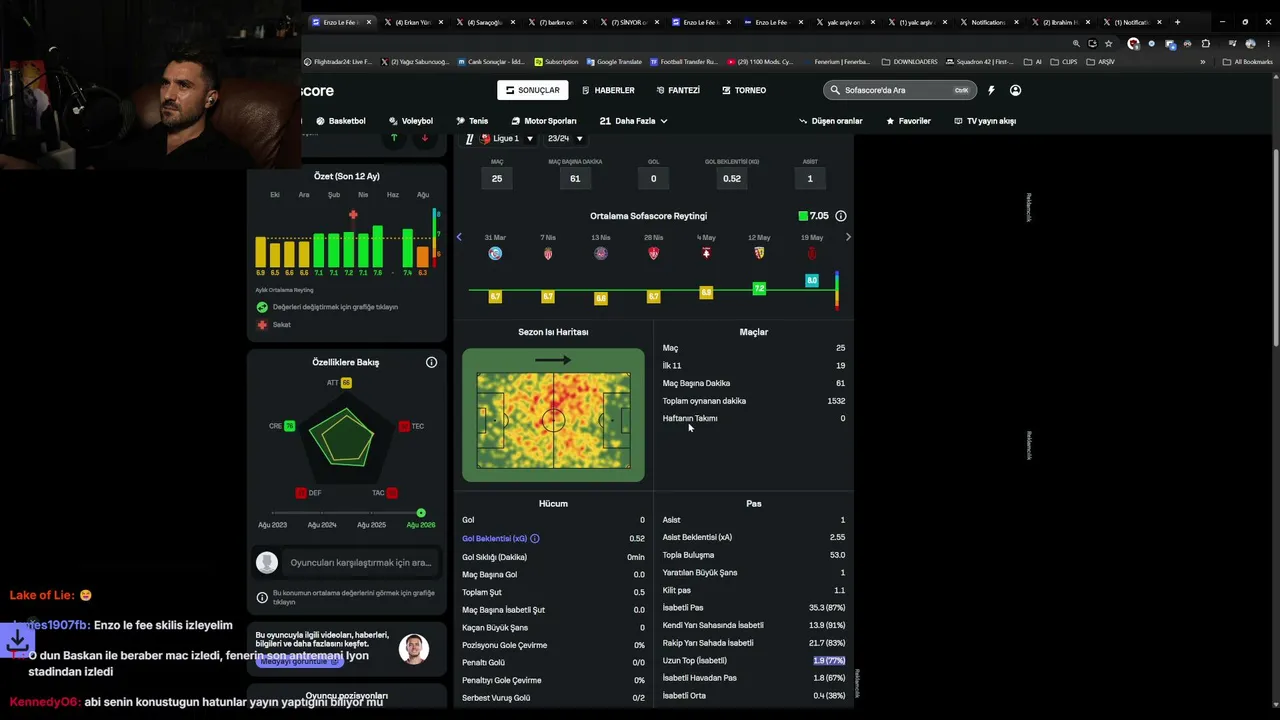
Task: Open the Haberler tab
Action: pos(608,90)
